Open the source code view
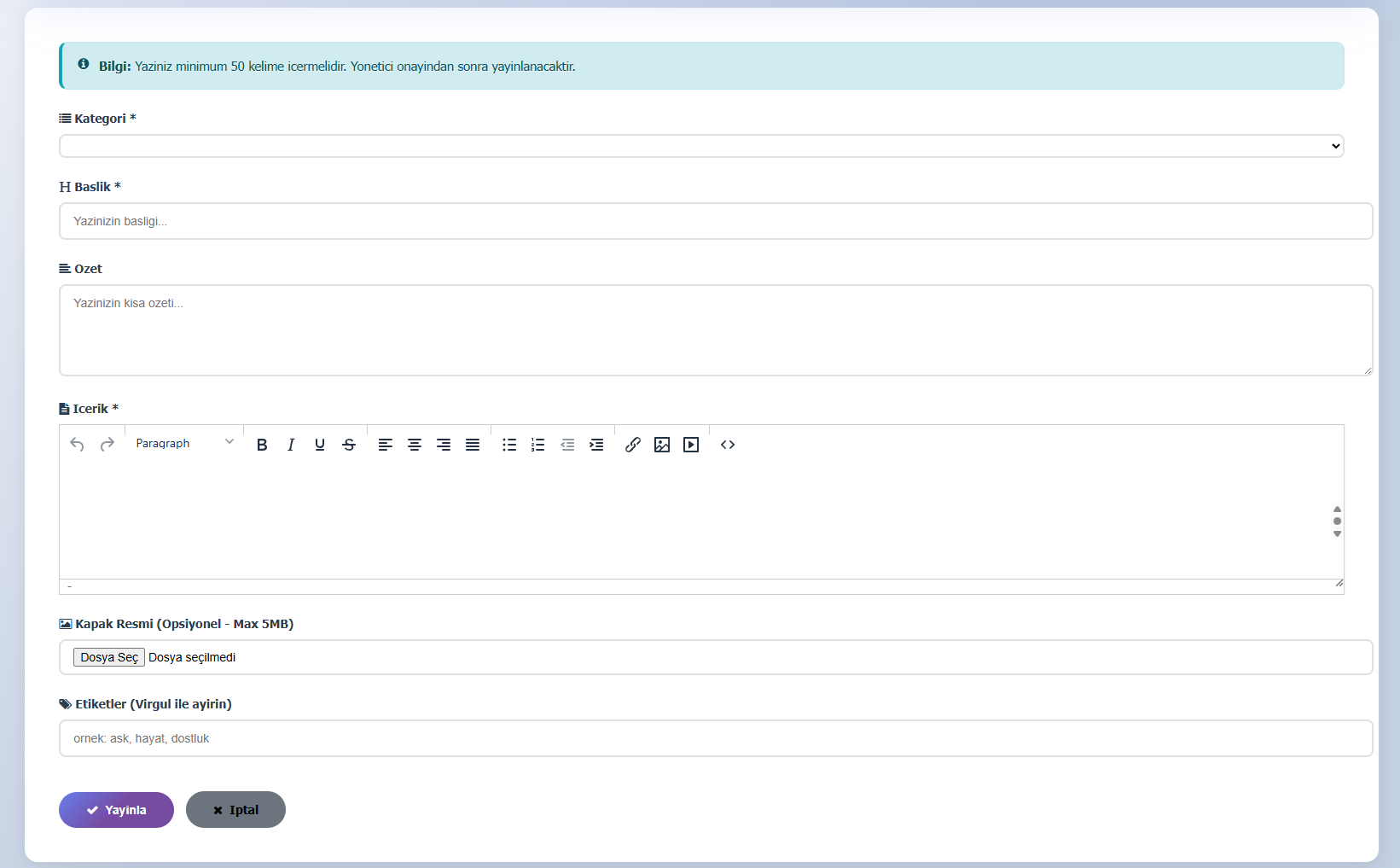This screenshot has height=868, width=1400. tap(728, 445)
